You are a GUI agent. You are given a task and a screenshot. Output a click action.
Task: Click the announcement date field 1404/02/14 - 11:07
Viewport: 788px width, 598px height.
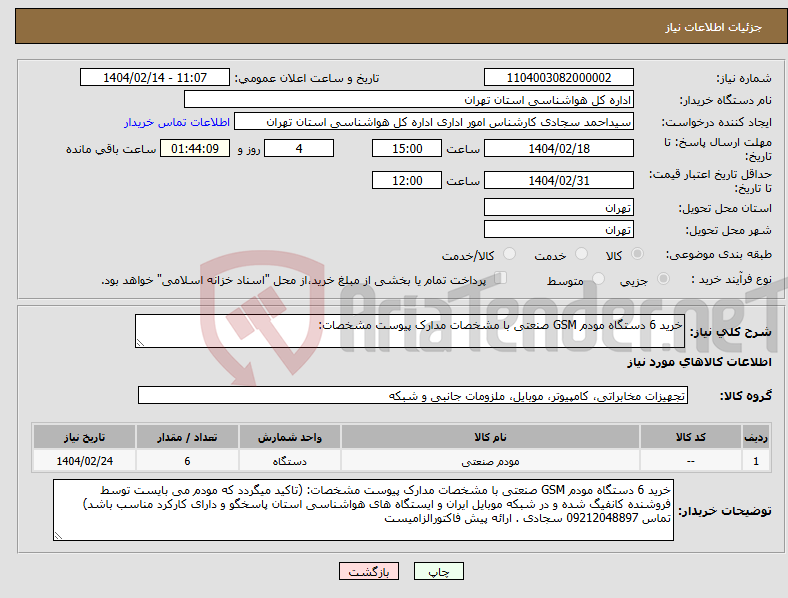click(x=155, y=77)
